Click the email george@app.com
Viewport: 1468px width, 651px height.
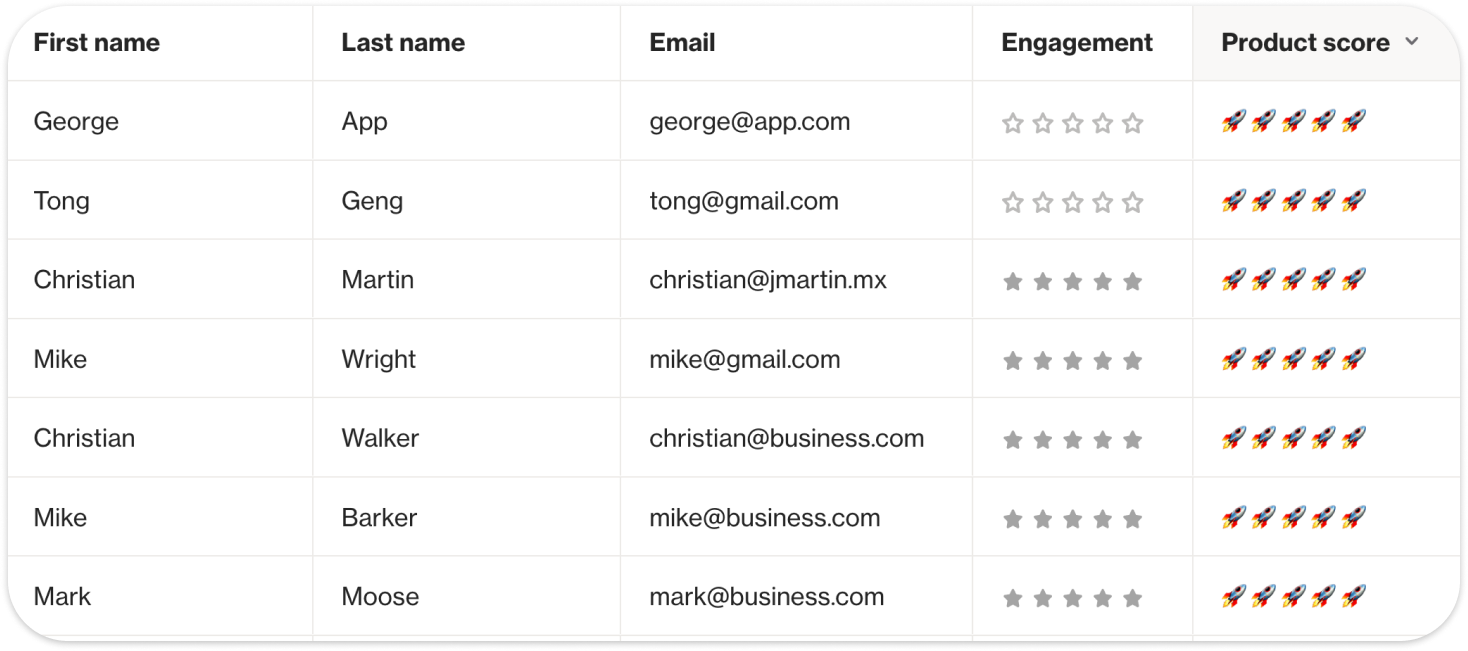[750, 122]
